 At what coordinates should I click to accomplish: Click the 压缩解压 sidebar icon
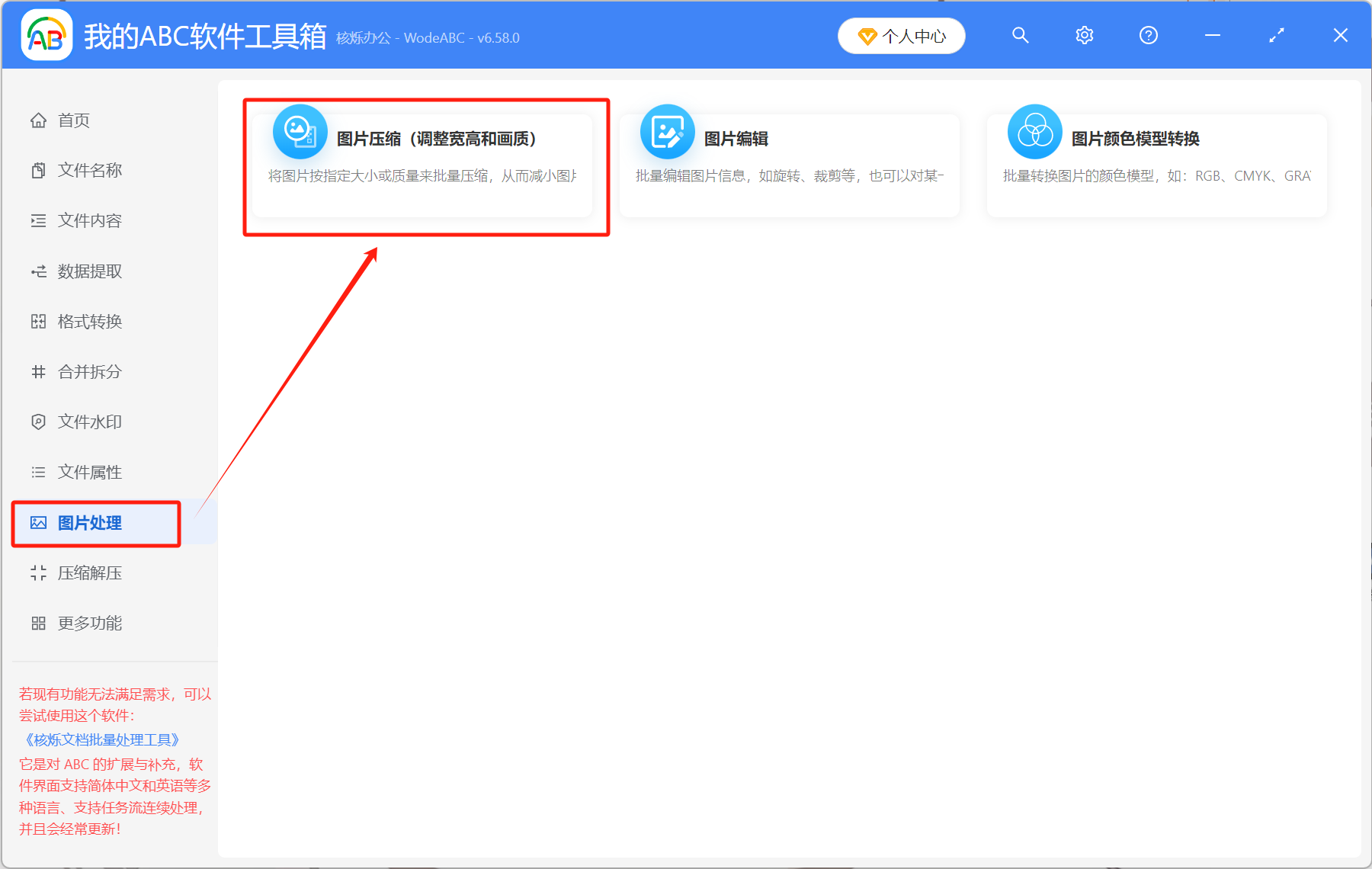pyautogui.click(x=38, y=572)
